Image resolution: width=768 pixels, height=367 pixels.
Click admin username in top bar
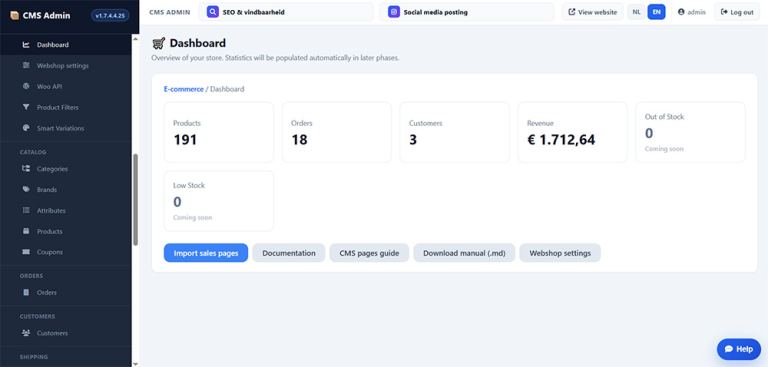(x=696, y=12)
